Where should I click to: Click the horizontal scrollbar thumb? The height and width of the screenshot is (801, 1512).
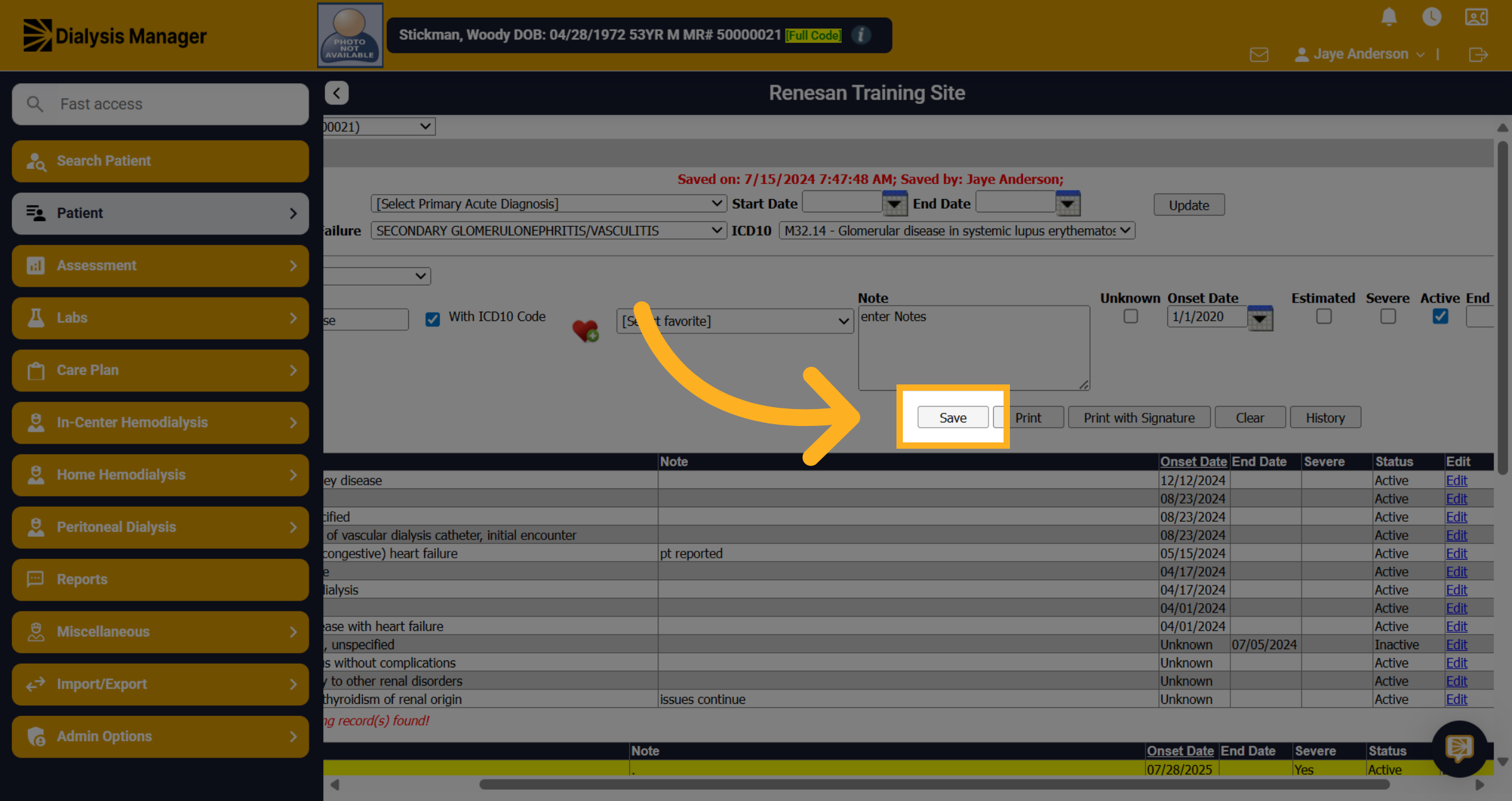point(934,785)
